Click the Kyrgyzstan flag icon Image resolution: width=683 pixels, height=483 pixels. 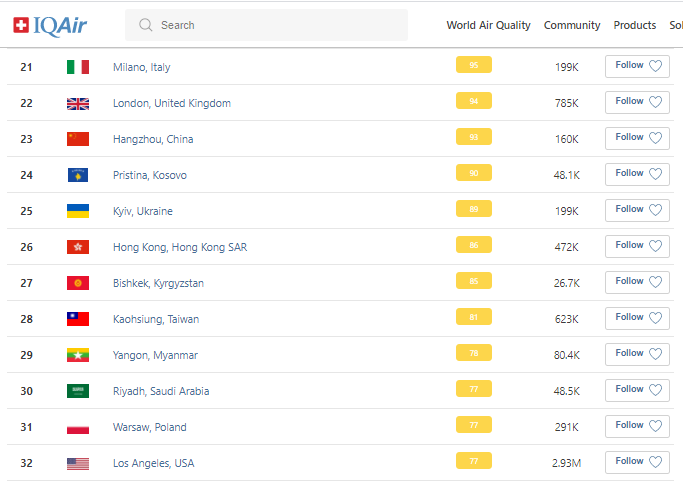[78, 283]
